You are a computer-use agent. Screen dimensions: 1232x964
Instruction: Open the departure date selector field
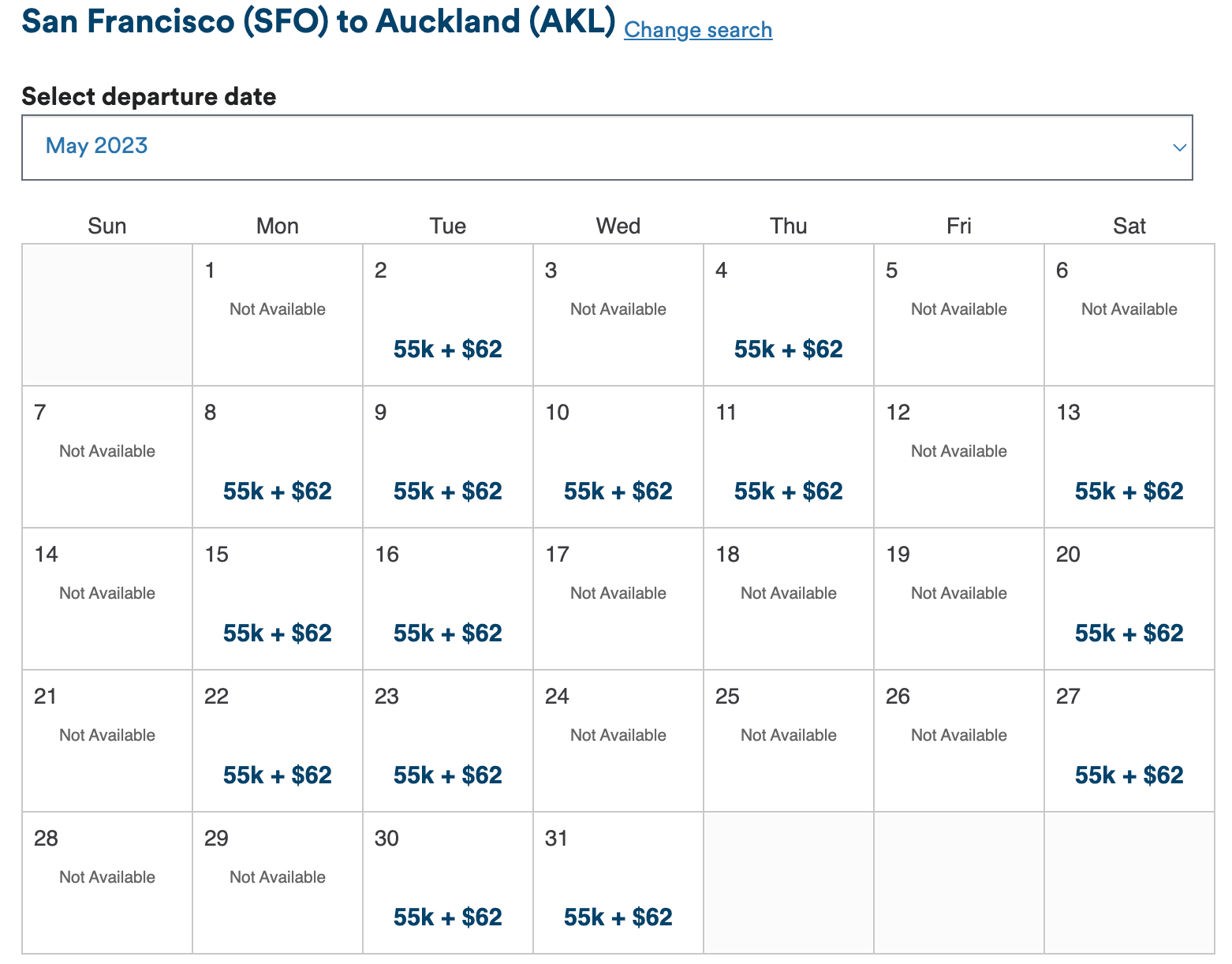pyautogui.click(x=607, y=148)
